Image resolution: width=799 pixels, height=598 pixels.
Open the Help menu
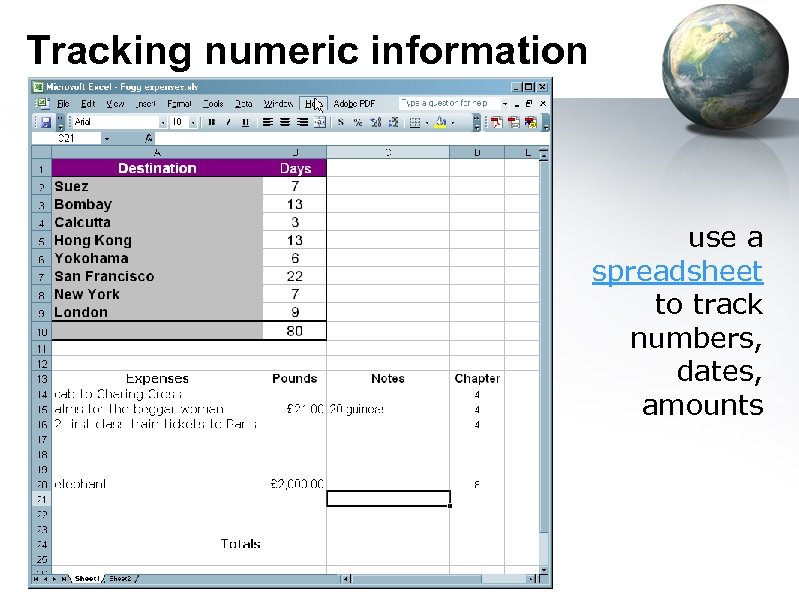(x=313, y=104)
